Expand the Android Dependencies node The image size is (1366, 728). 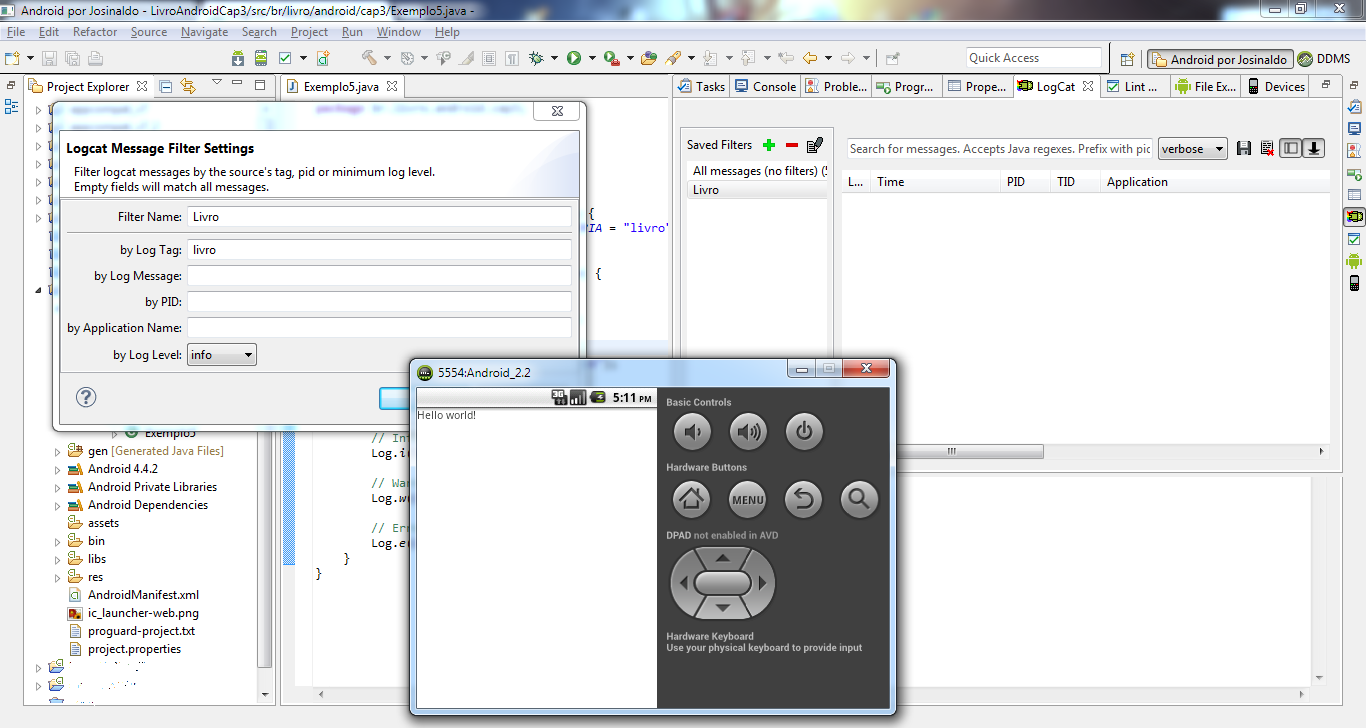tap(57, 505)
